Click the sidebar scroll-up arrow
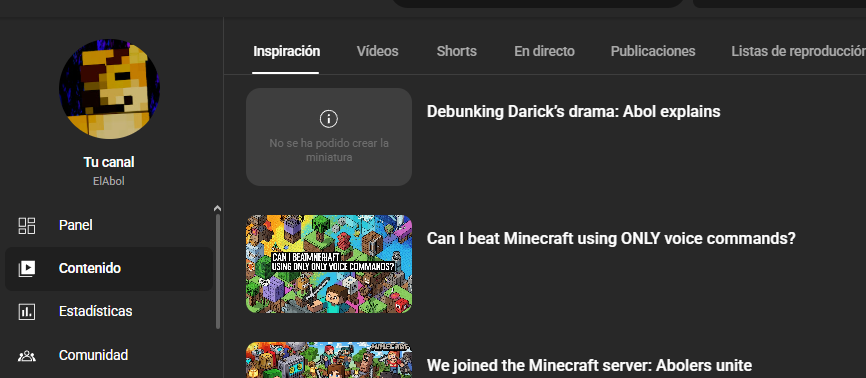The width and height of the screenshot is (866, 378). point(217,208)
